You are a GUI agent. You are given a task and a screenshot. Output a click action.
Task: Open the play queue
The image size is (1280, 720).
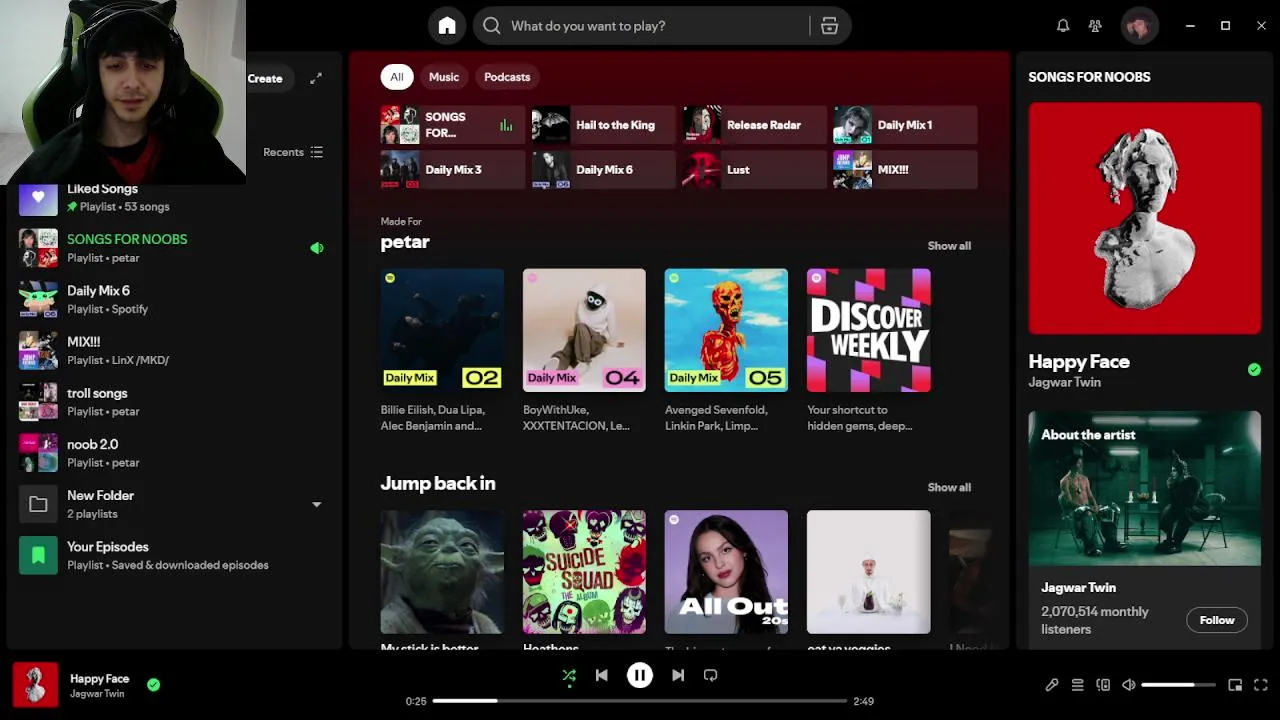coord(1077,685)
